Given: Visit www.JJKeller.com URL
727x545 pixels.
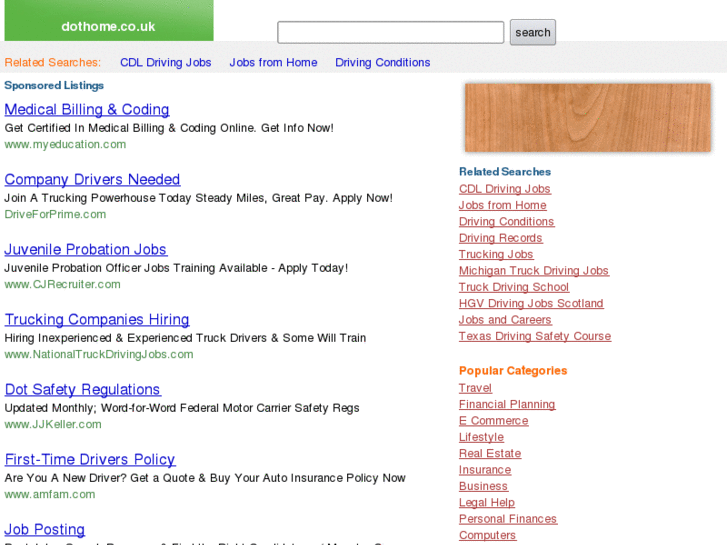Looking at the screenshot, I should 53,424.
